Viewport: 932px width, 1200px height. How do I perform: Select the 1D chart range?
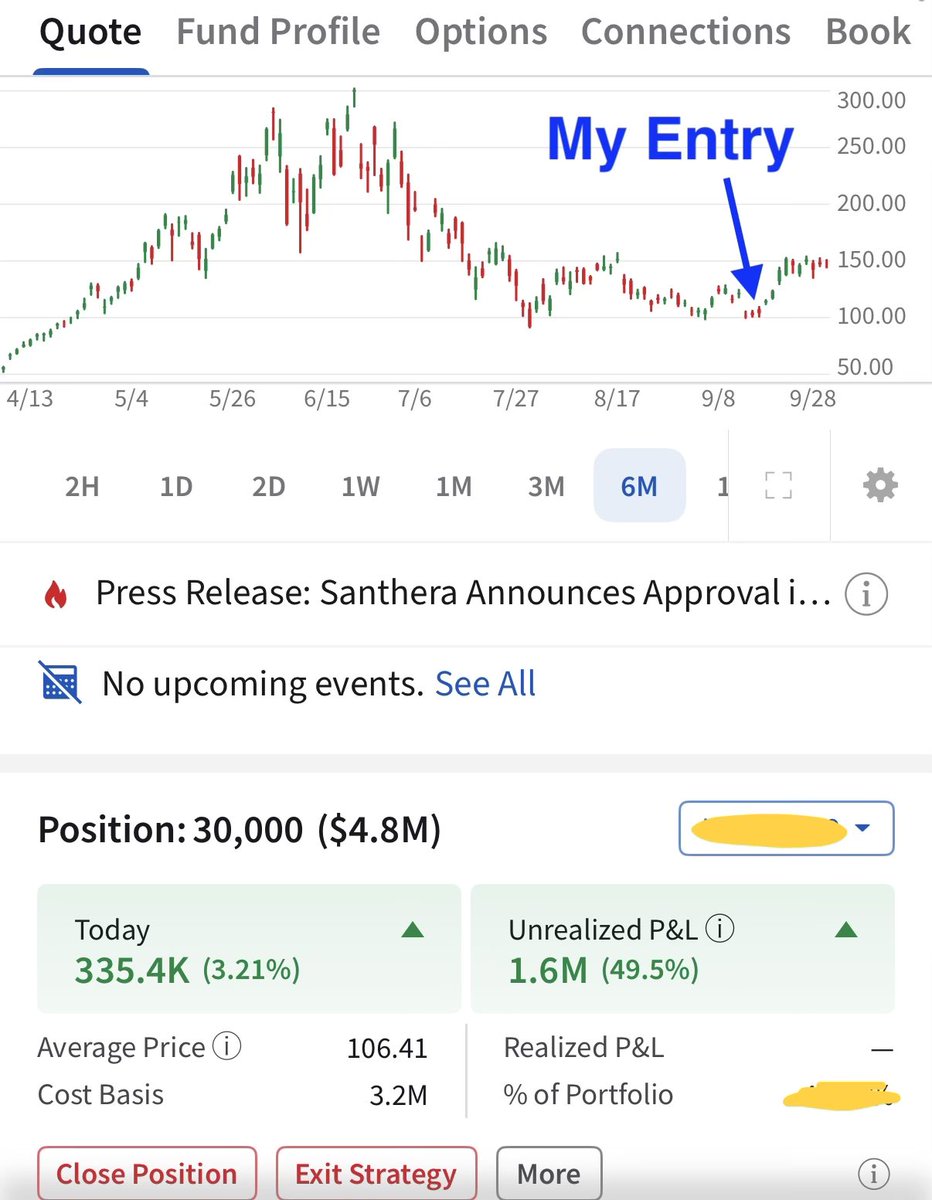(176, 487)
